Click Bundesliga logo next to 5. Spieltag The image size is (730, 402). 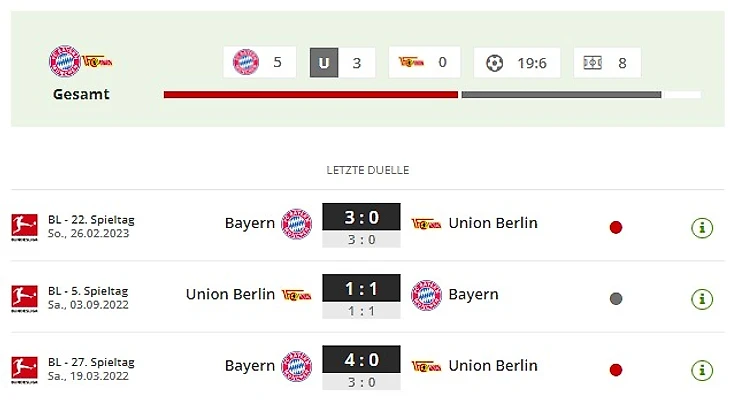[23, 298]
